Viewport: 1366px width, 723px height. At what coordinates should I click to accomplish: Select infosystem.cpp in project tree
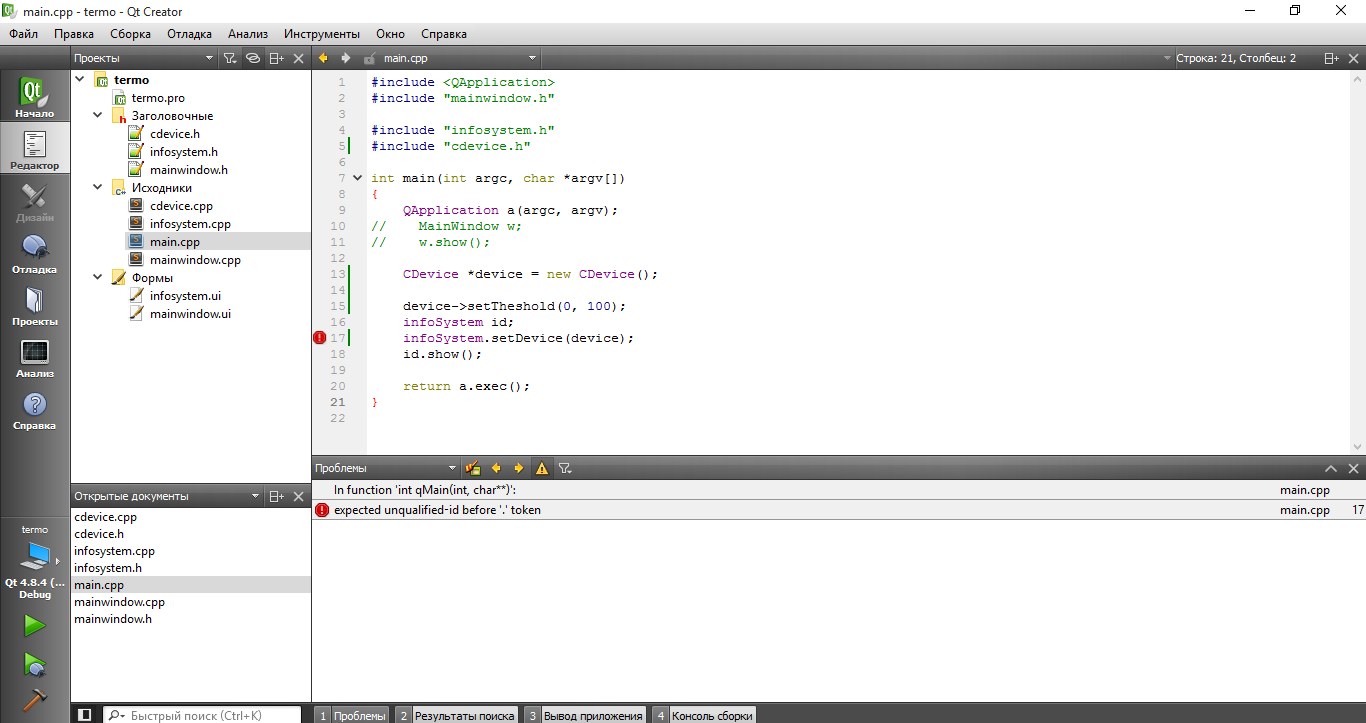[x=190, y=224]
